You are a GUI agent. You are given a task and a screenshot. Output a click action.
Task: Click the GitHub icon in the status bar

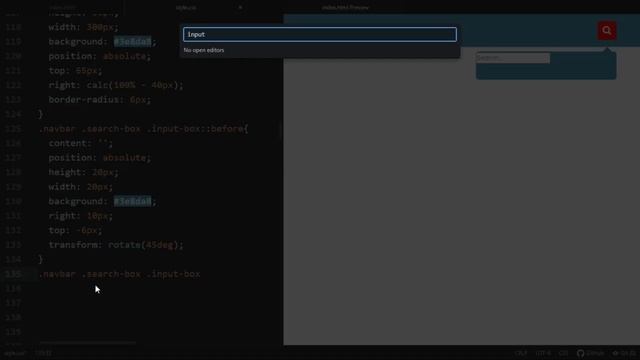pos(580,353)
